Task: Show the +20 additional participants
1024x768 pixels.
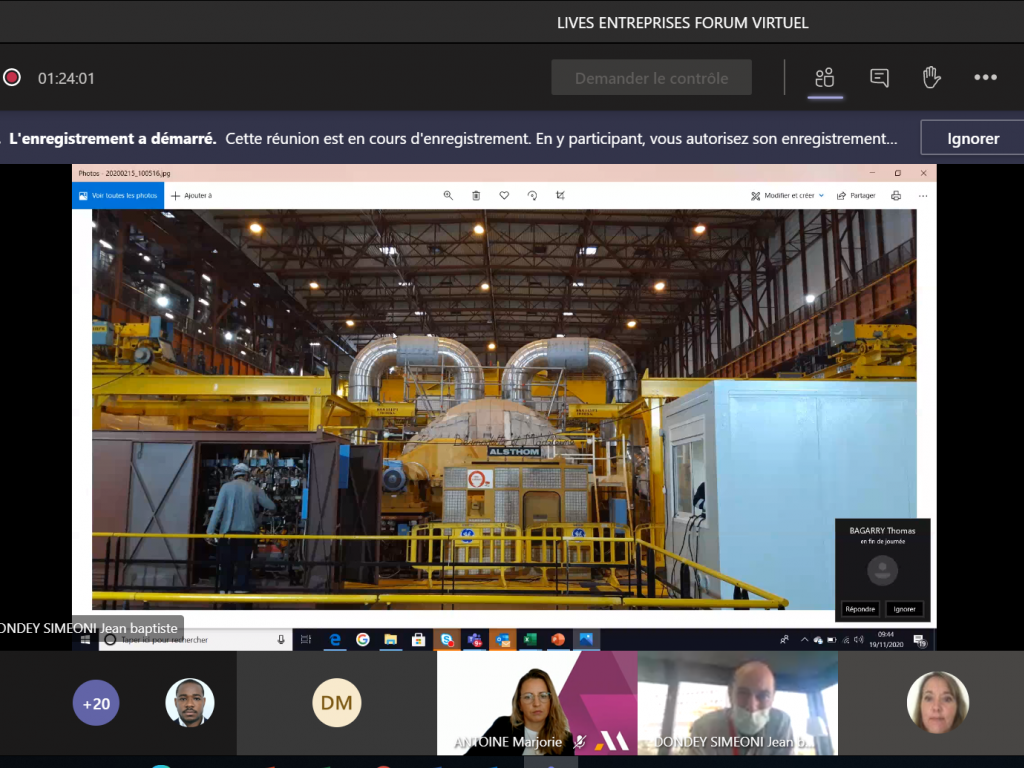Action: 96,703
